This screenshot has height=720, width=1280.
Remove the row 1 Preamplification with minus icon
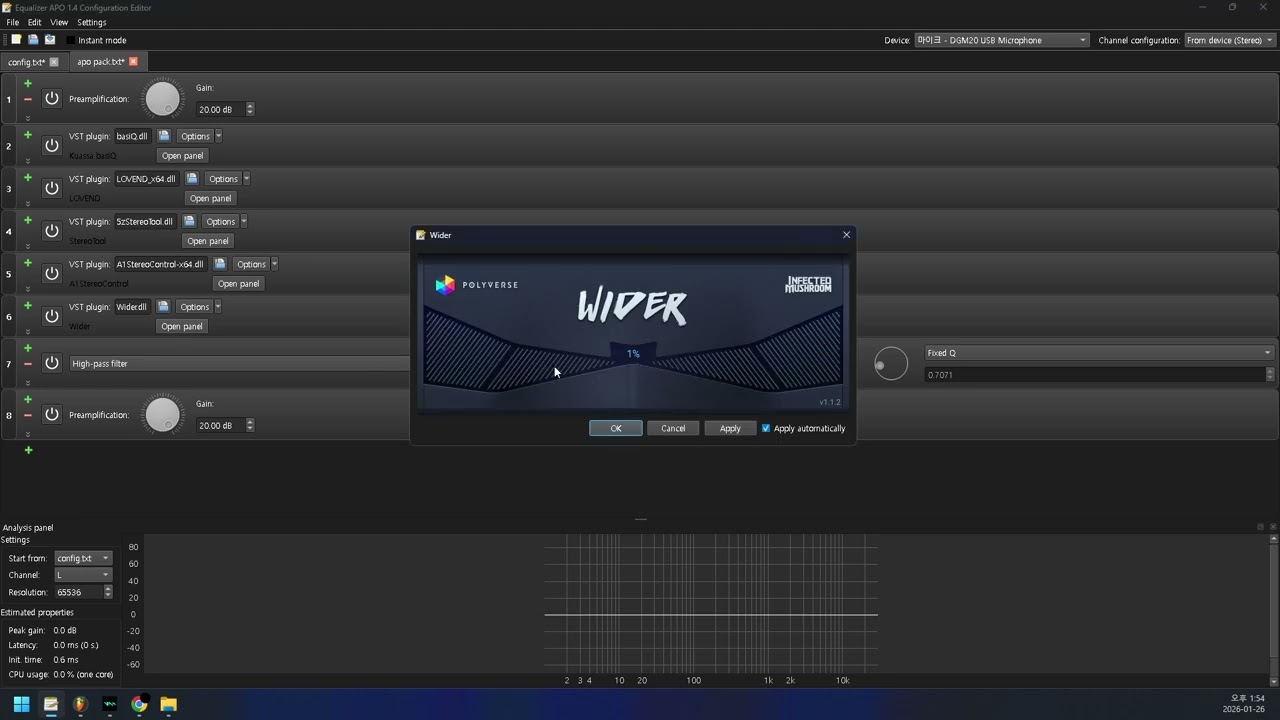[x=28, y=99]
